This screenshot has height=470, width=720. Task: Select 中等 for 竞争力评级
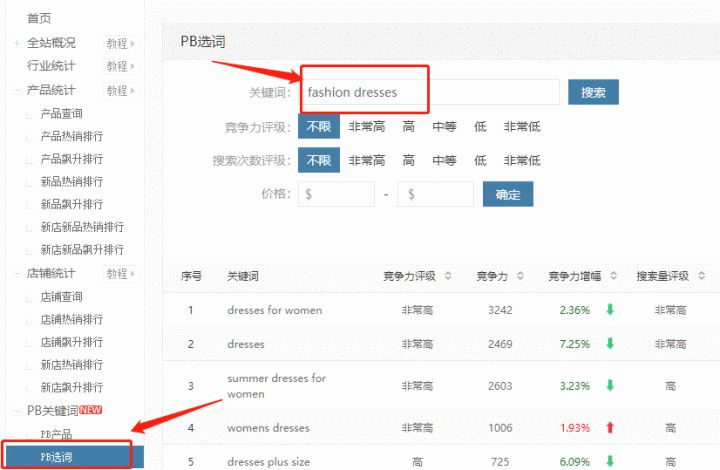pyautogui.click(x=444, y=126)
